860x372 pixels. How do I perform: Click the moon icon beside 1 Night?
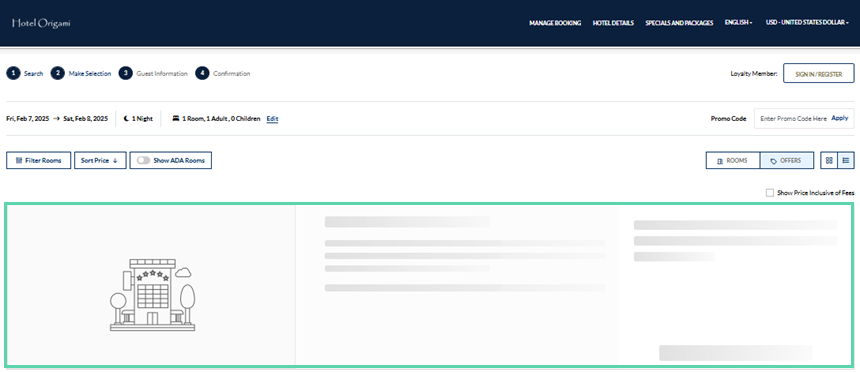(127, 119)
